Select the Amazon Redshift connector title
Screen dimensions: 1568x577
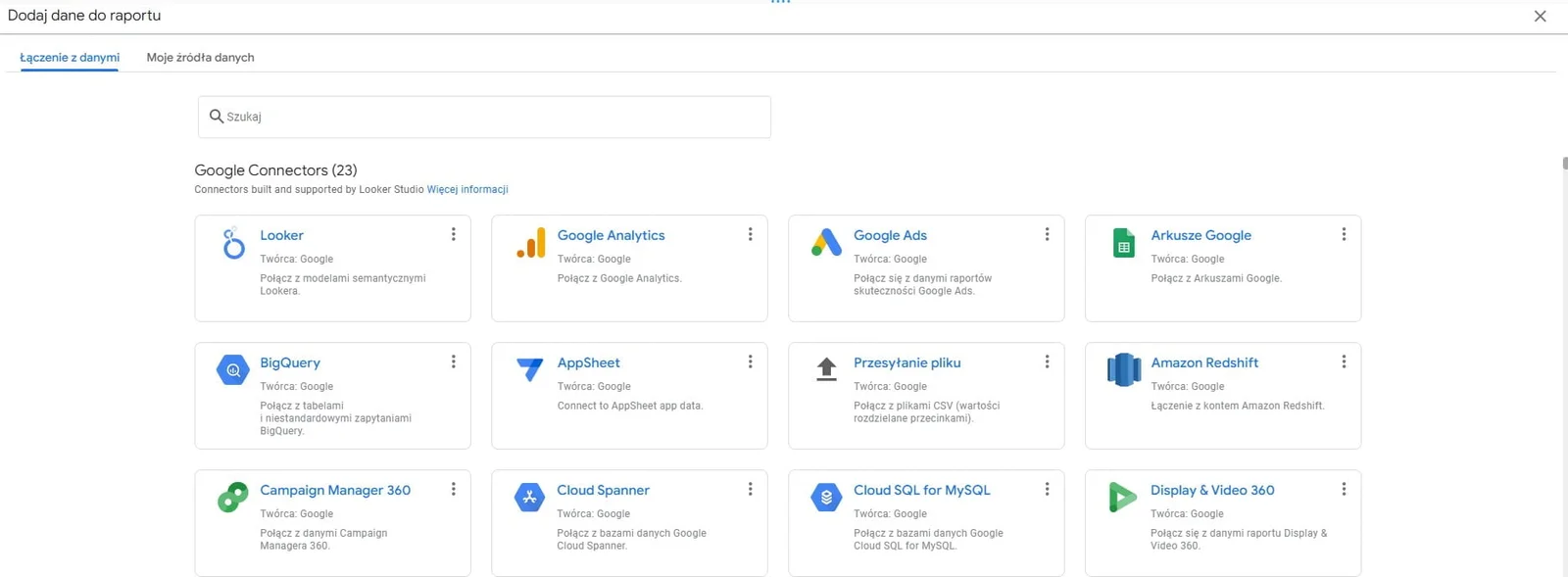pyautogui.click(x=1204, y=362)
